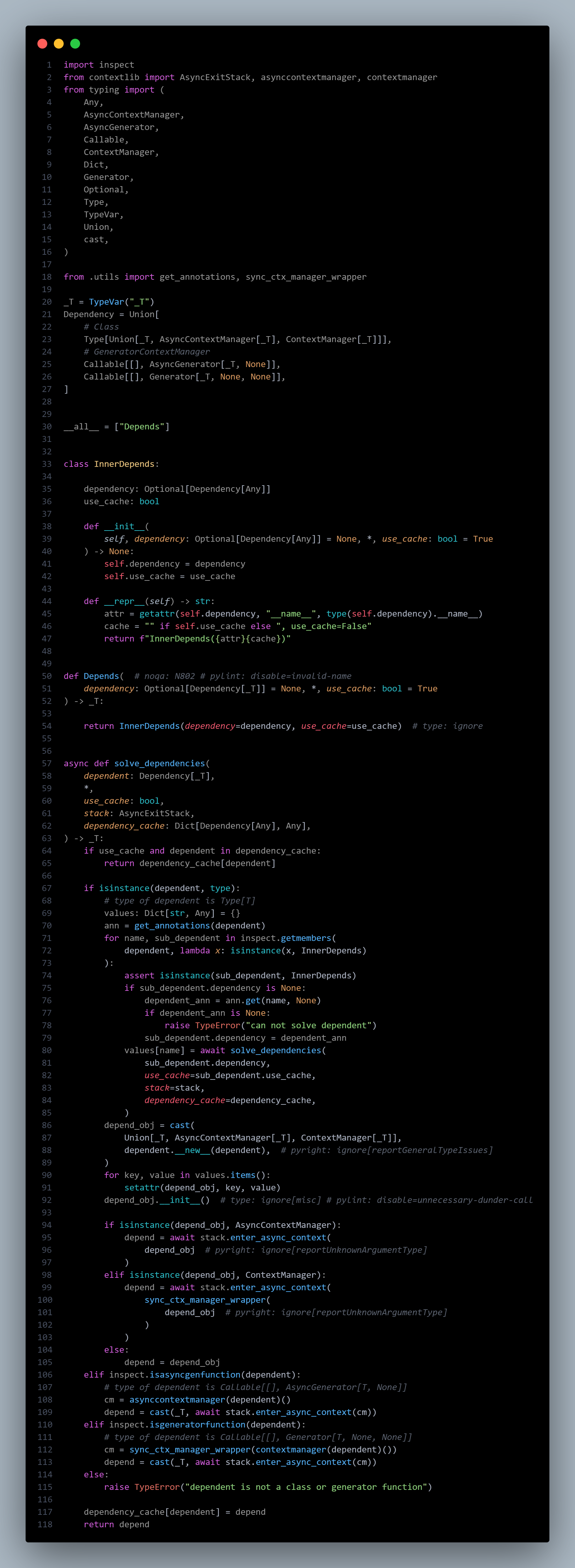This screenshot has height=1568, width=575.
Task: Click line number 57 in the gutter
Action: [47, 763]
